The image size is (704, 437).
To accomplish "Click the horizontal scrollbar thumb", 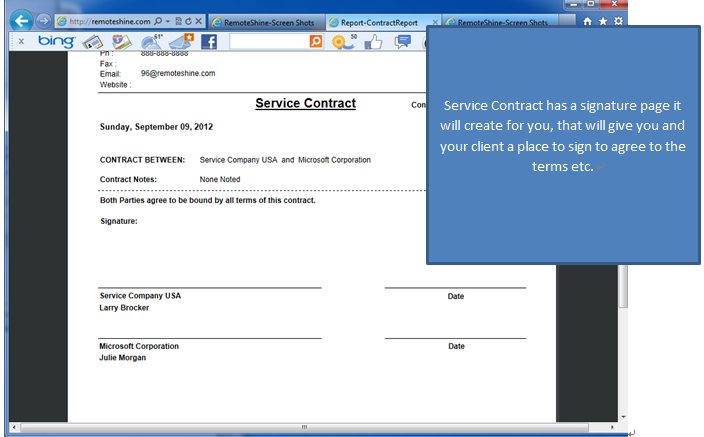I will (304, 427).
